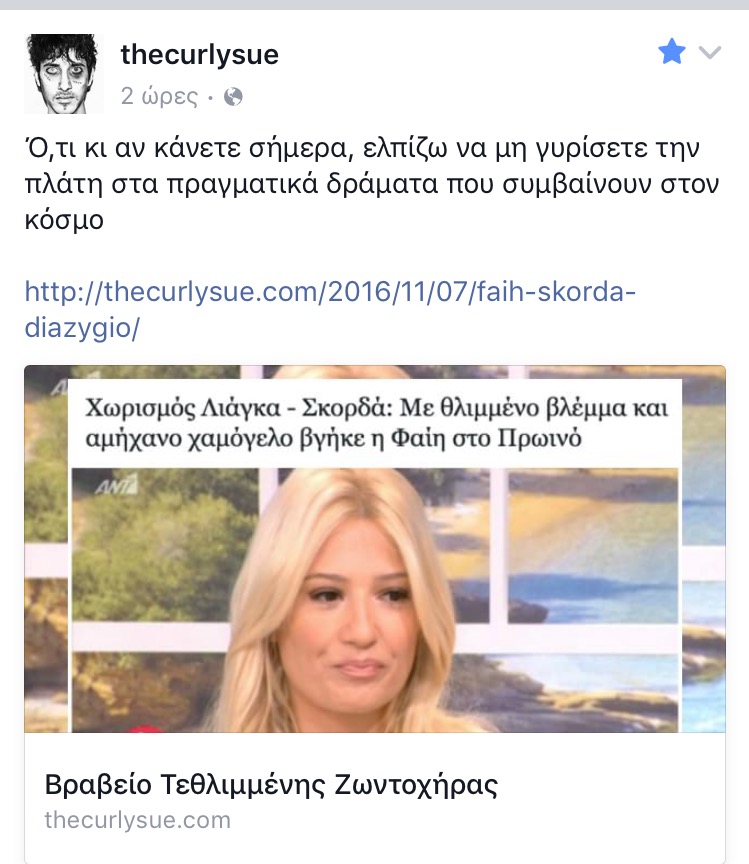Open the '2 ώρες' timestamp permalink
The height and width of the screenshot is (864, 749).
[x=159, y=96]
